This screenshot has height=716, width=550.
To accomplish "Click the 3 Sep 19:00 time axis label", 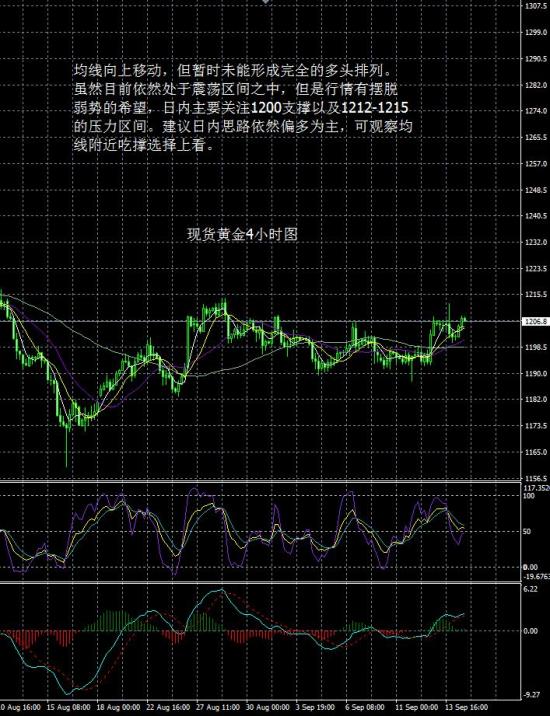I will click(x=317, y=708).
